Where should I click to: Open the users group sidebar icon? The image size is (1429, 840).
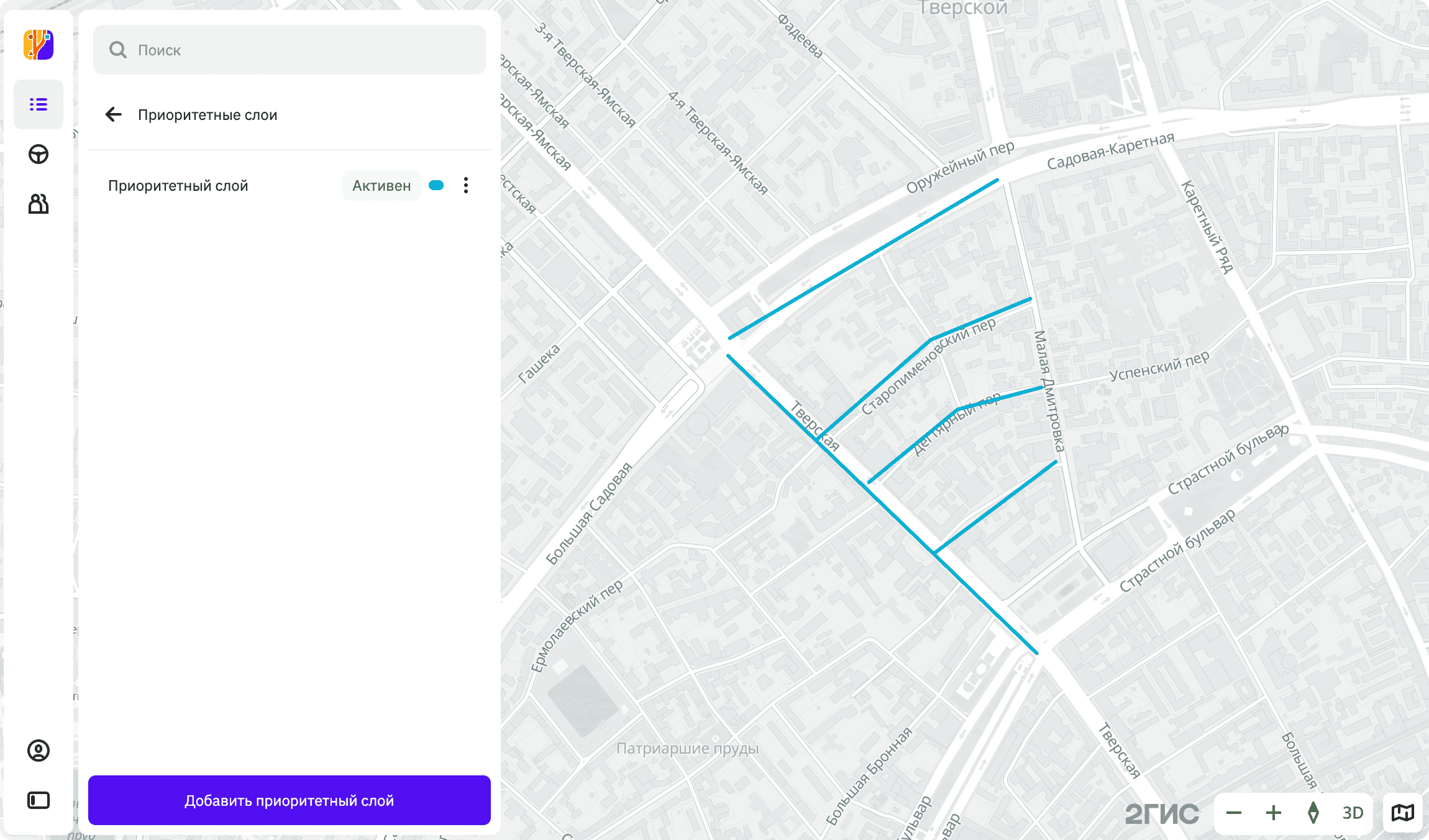click(x=39, y=204)
